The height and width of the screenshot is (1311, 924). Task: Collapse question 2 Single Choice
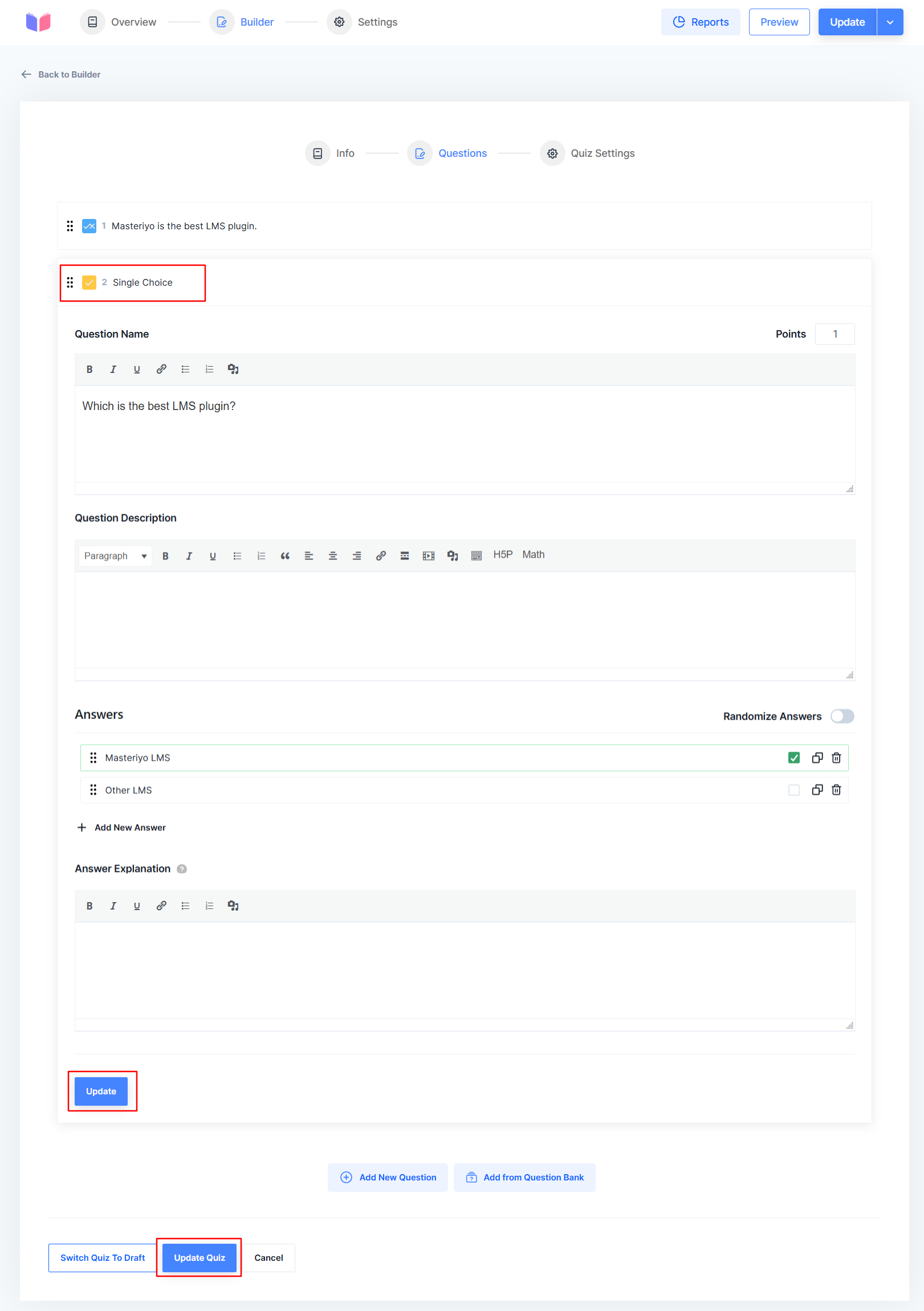[464, 283]
